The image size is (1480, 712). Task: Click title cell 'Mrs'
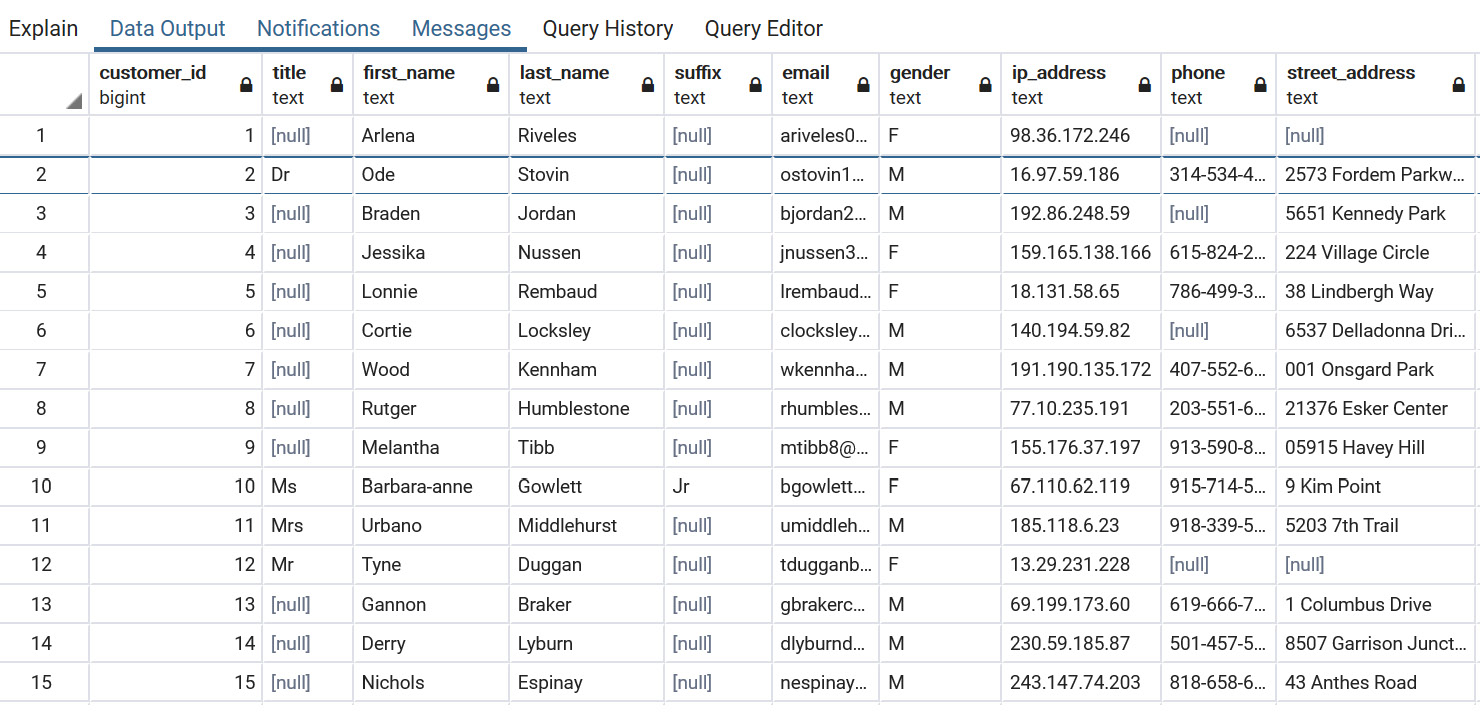coord(309,525)
